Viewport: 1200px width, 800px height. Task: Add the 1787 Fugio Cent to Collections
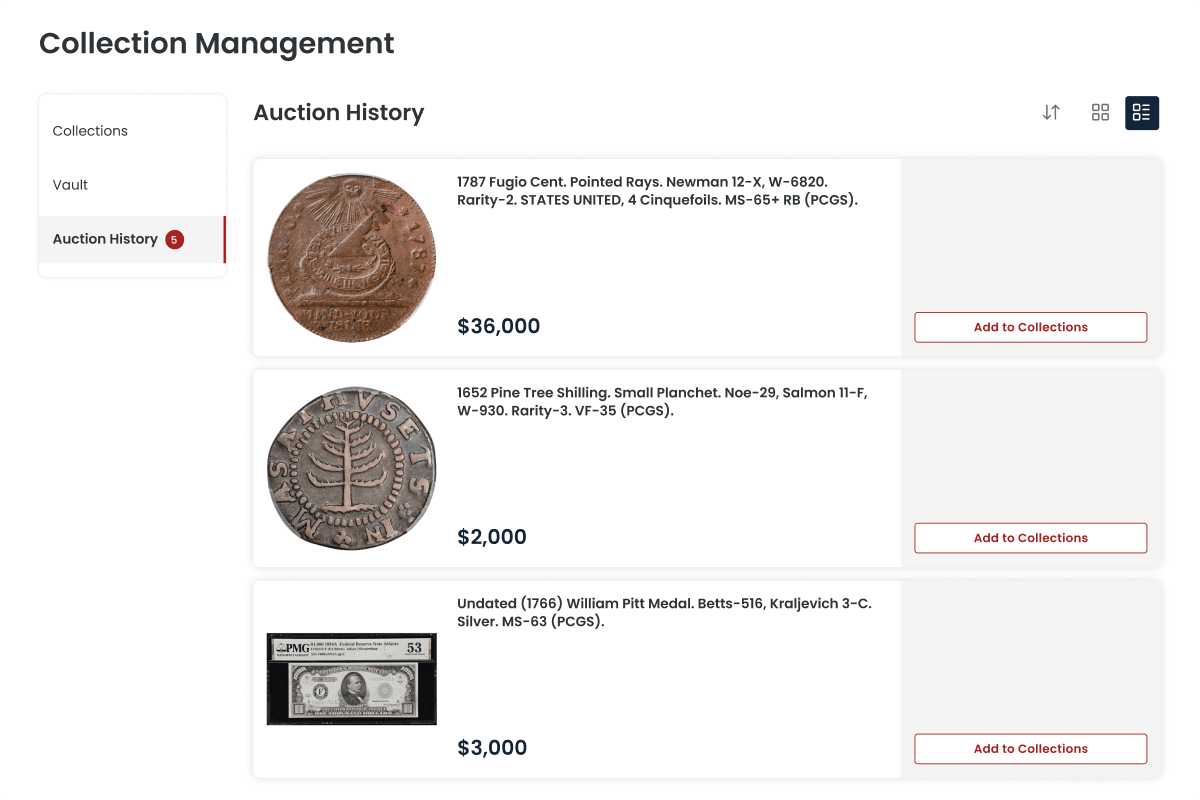pyautogui.click(x=1030, y=327)
